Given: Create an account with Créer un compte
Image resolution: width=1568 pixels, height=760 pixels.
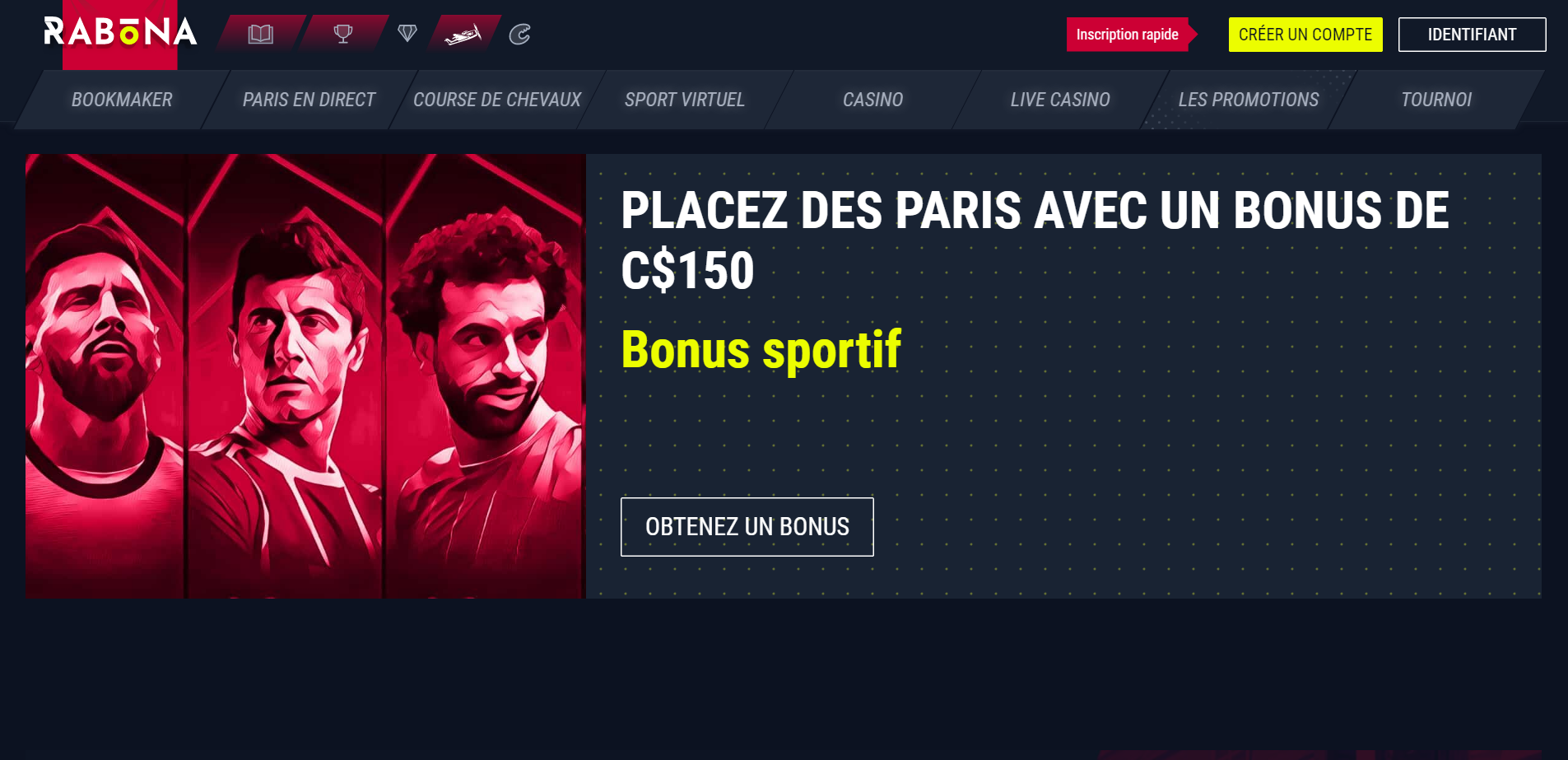Looking at the screenshot, I should 1305,35.
